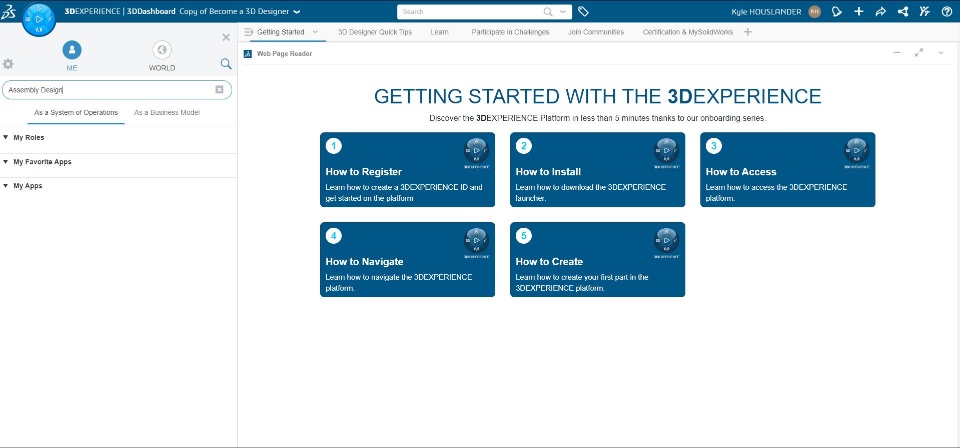This screenshot has width=960, height=448.
Task: Open the Participate in Challenges tab
Action: click(x=510, y=32)
